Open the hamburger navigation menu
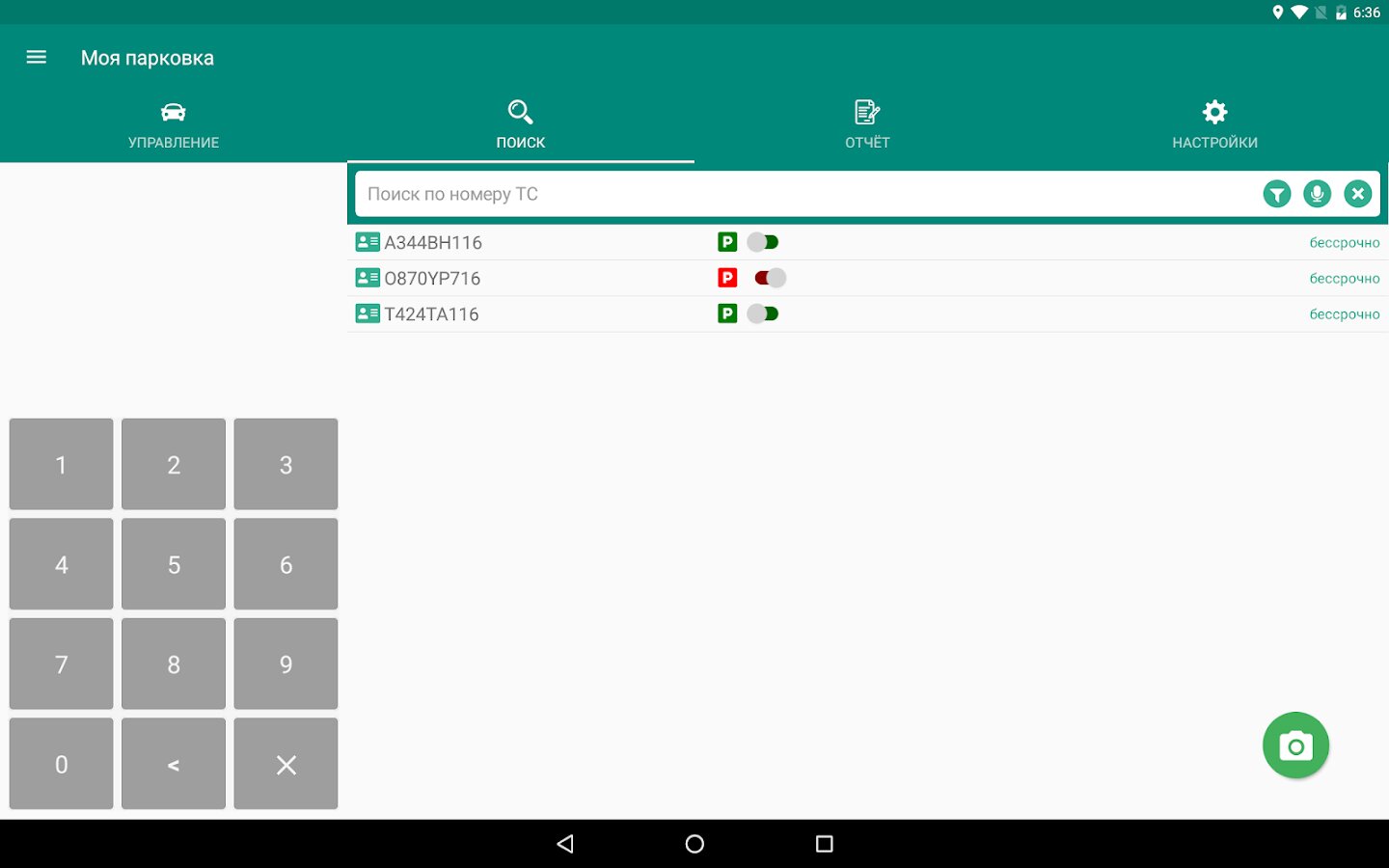Image resolution: width=1389 pixels, height=868 pixels. pyautogui.click(x=37, y=58)
